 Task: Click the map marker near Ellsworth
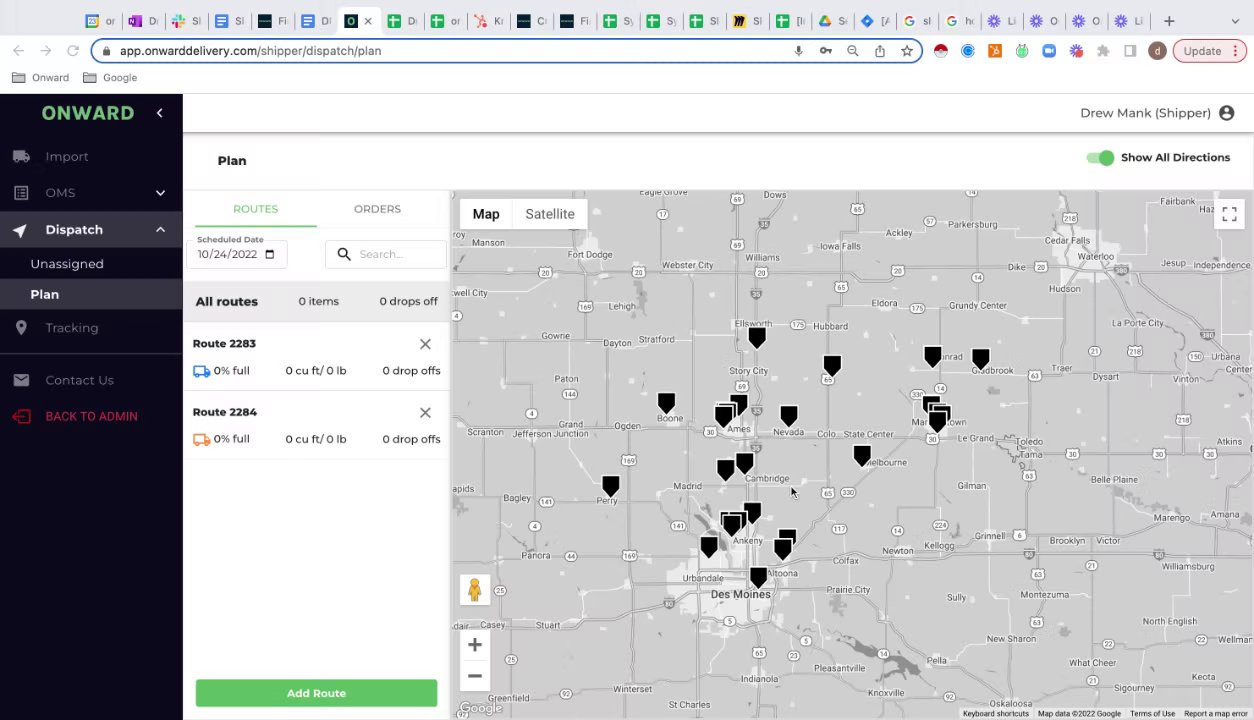757,337
